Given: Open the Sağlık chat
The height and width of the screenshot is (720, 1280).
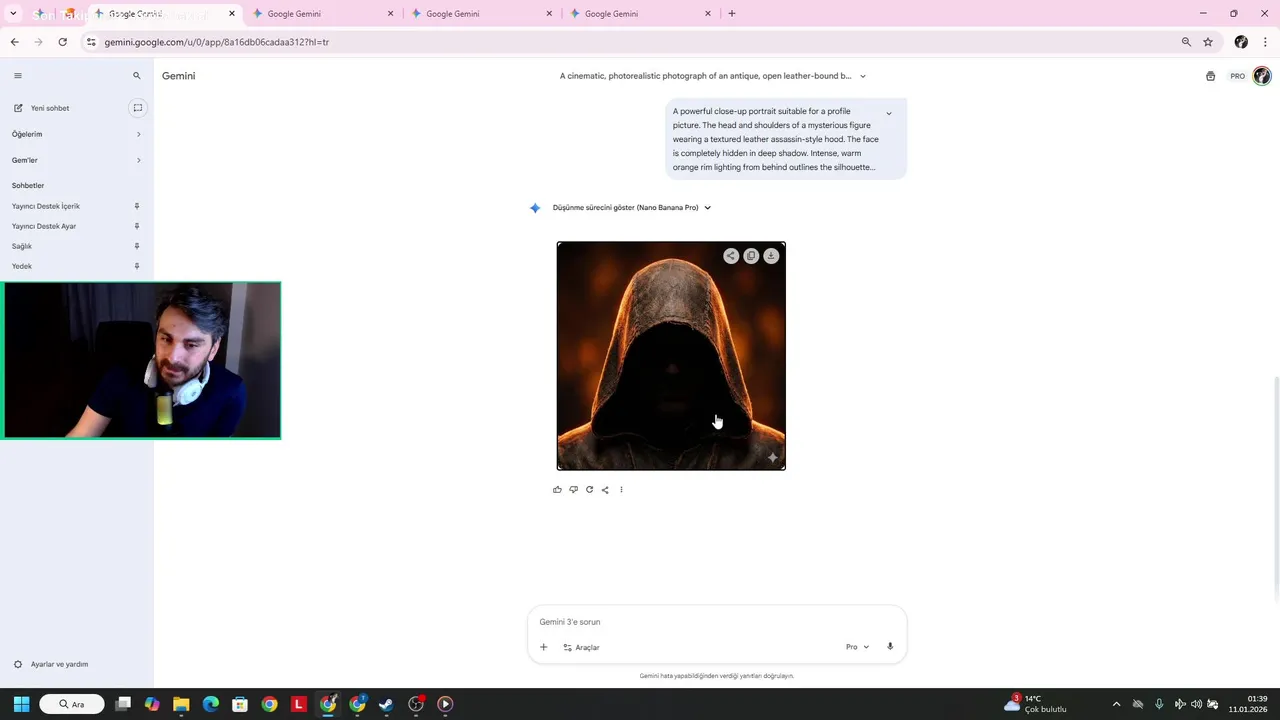Looking at the screenshot, I should click(22, 246).
